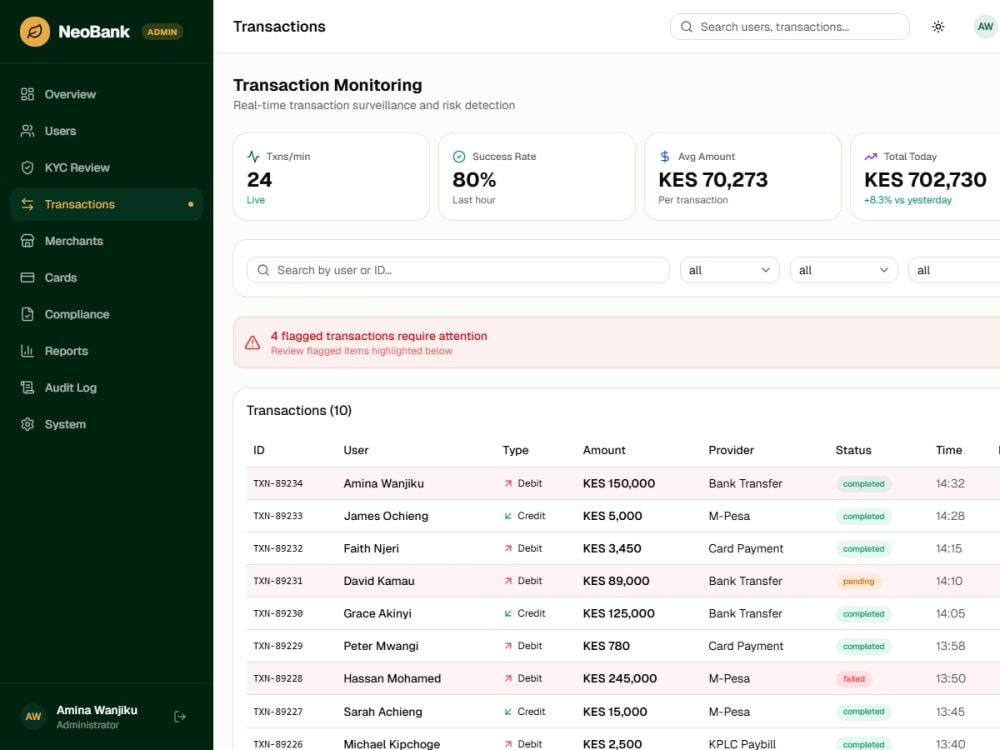Open Audit Log from sidebar

107,388
